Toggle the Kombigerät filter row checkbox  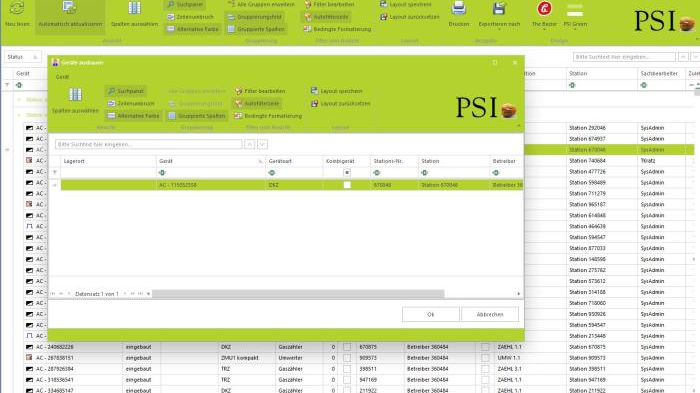coord(347,173)
